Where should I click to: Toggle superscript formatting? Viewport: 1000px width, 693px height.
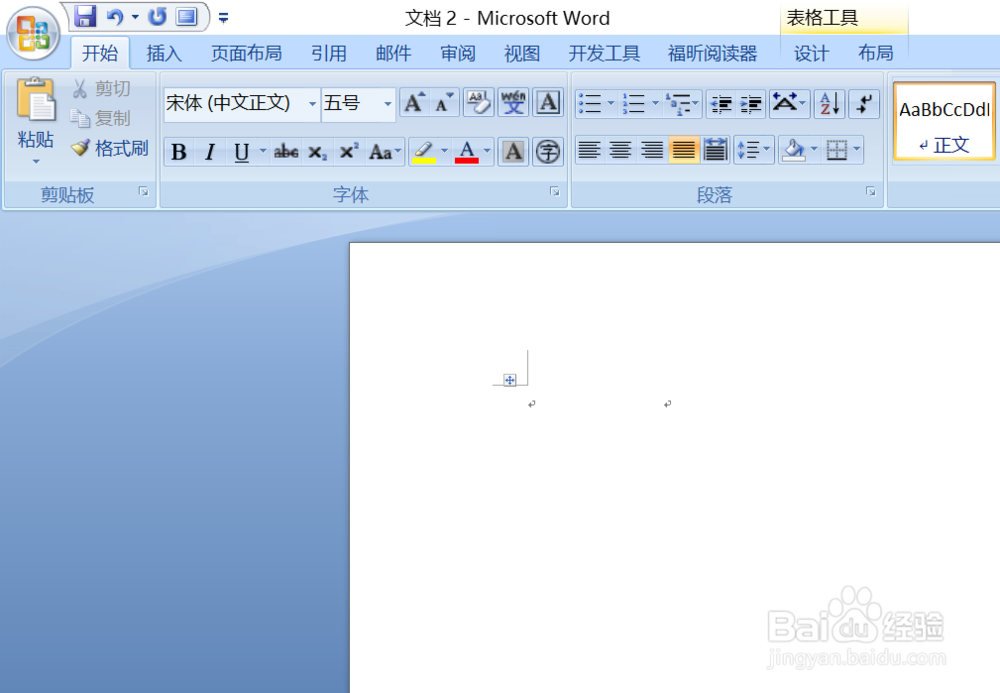pos(349,152)
